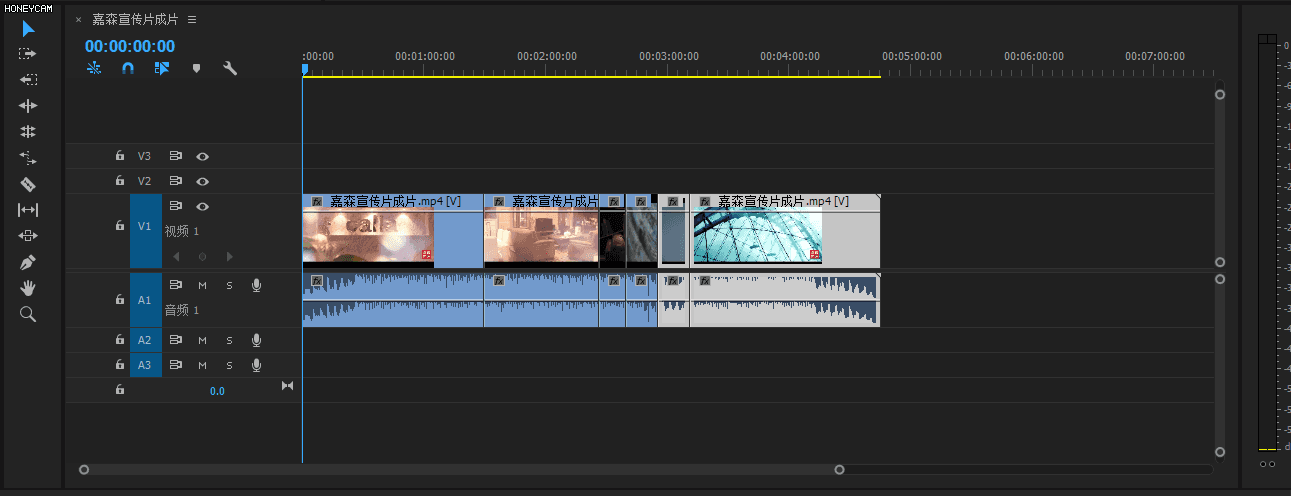Select the Slide tool
This screenshot has height=496, width=1291.
[x=28, y=236]
